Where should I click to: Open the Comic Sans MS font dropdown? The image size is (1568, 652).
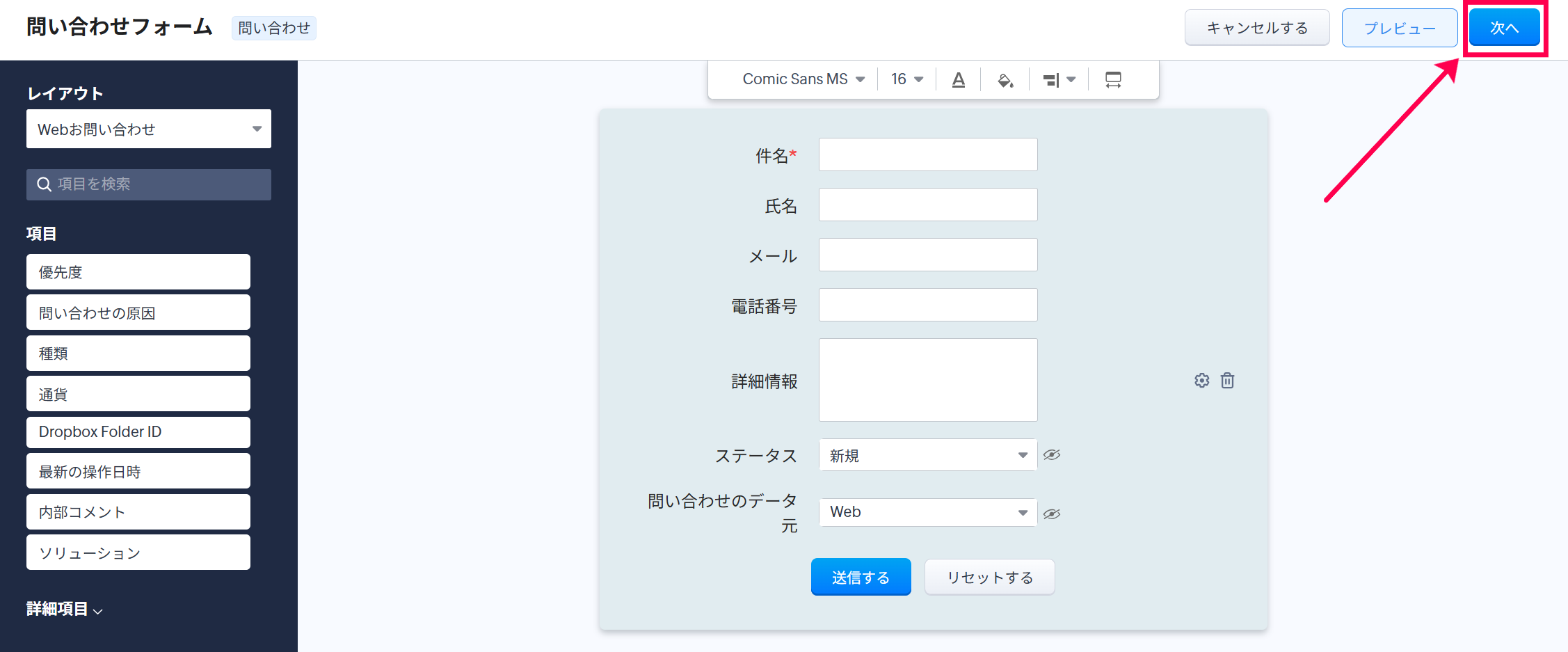pos(803,79)
